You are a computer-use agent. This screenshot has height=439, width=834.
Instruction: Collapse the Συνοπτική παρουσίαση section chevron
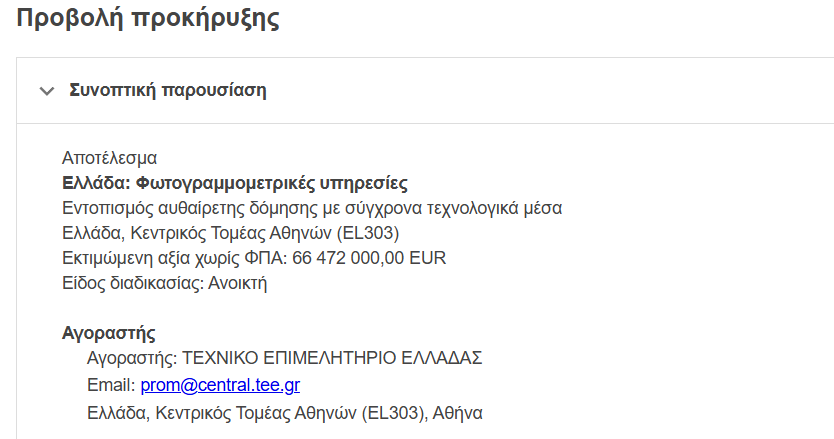tap(45, 91)
